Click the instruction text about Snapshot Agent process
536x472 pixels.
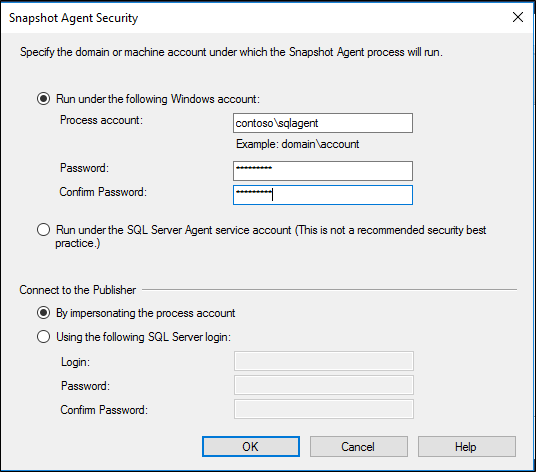(231, 52)
